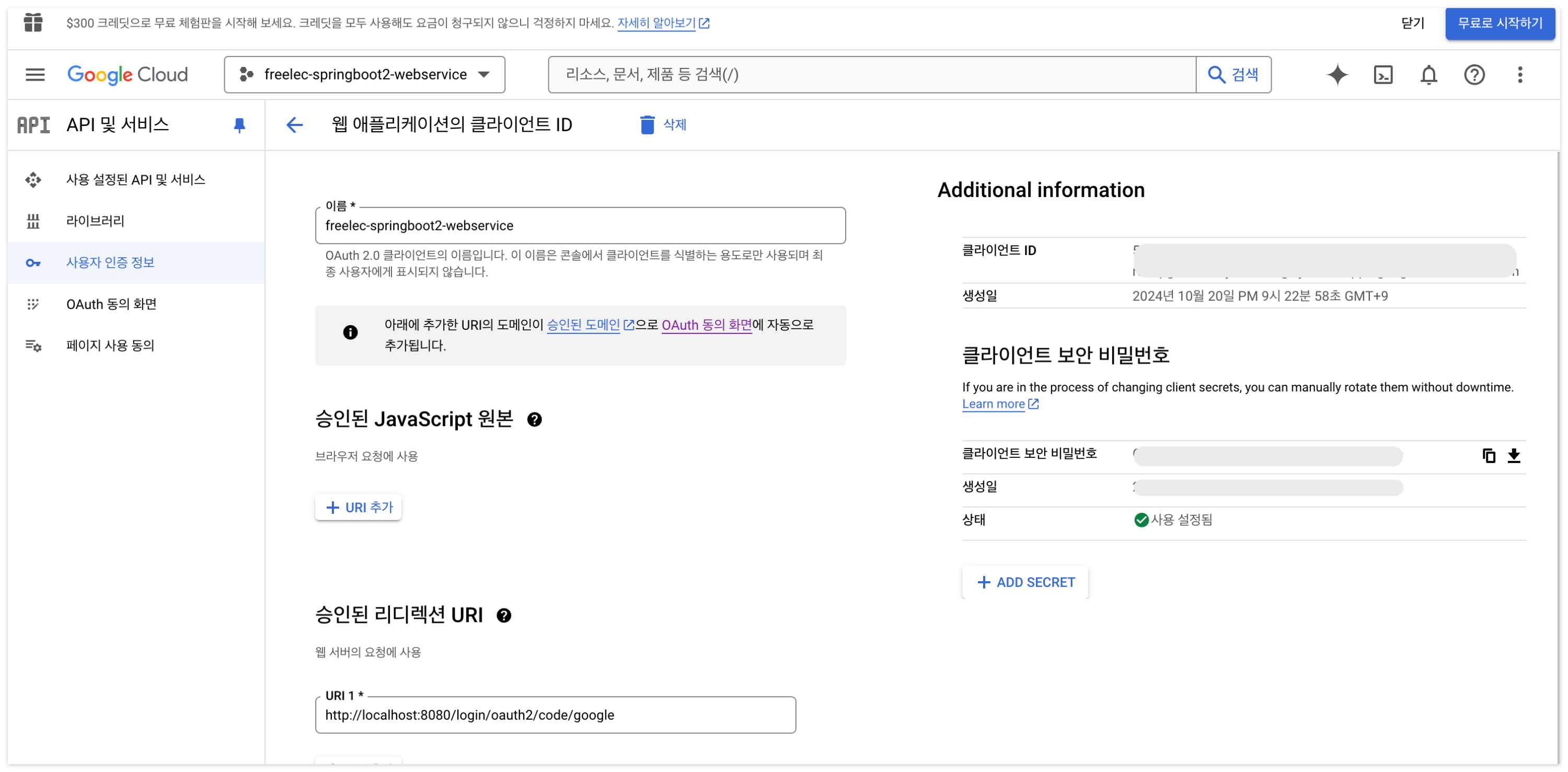Select 라이브러리 in the sidebar
This screenshot has height=772, width=1568.
(x=95, y=221)
